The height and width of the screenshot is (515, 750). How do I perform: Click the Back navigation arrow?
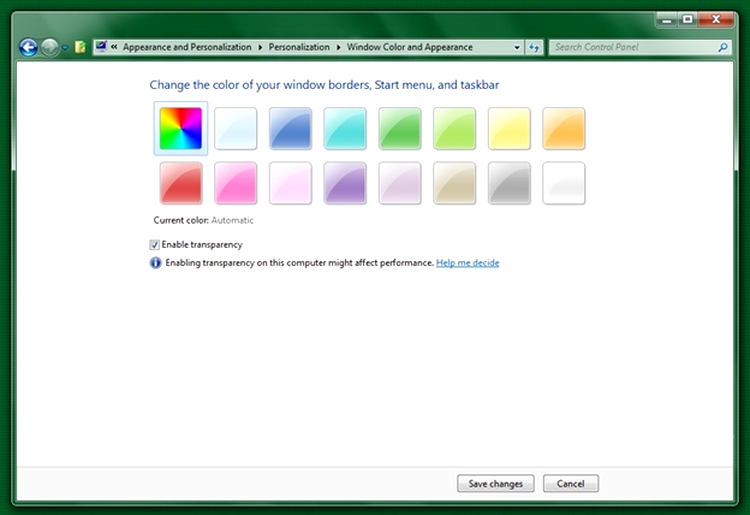point(29,47)
